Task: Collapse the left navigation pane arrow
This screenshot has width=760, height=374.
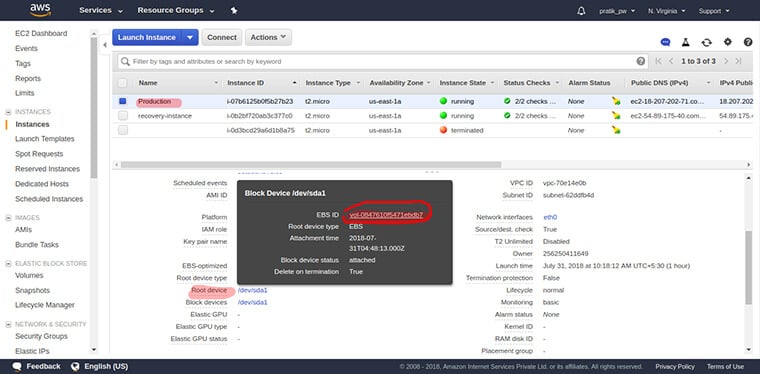Action: [105, 46]
